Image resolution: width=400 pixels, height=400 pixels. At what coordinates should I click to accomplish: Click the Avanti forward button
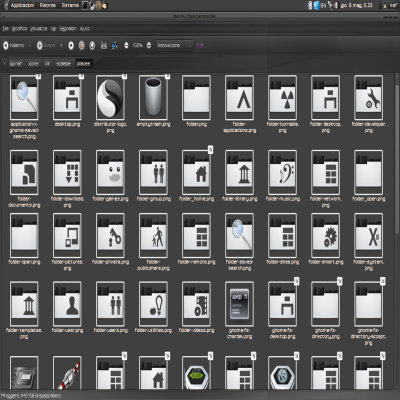pyautogui.click(x=46, y=45)
